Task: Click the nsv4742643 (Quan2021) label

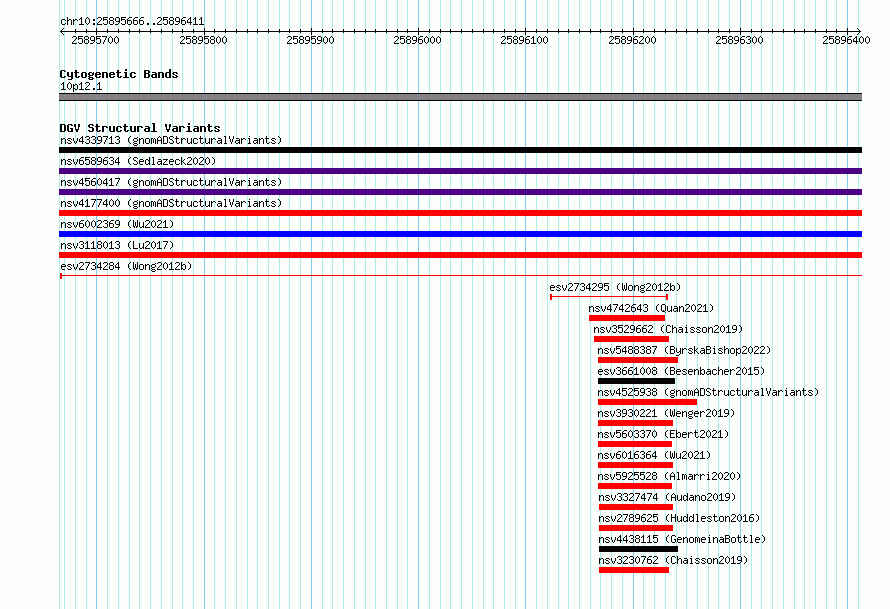Action: (x=651, y=308)
